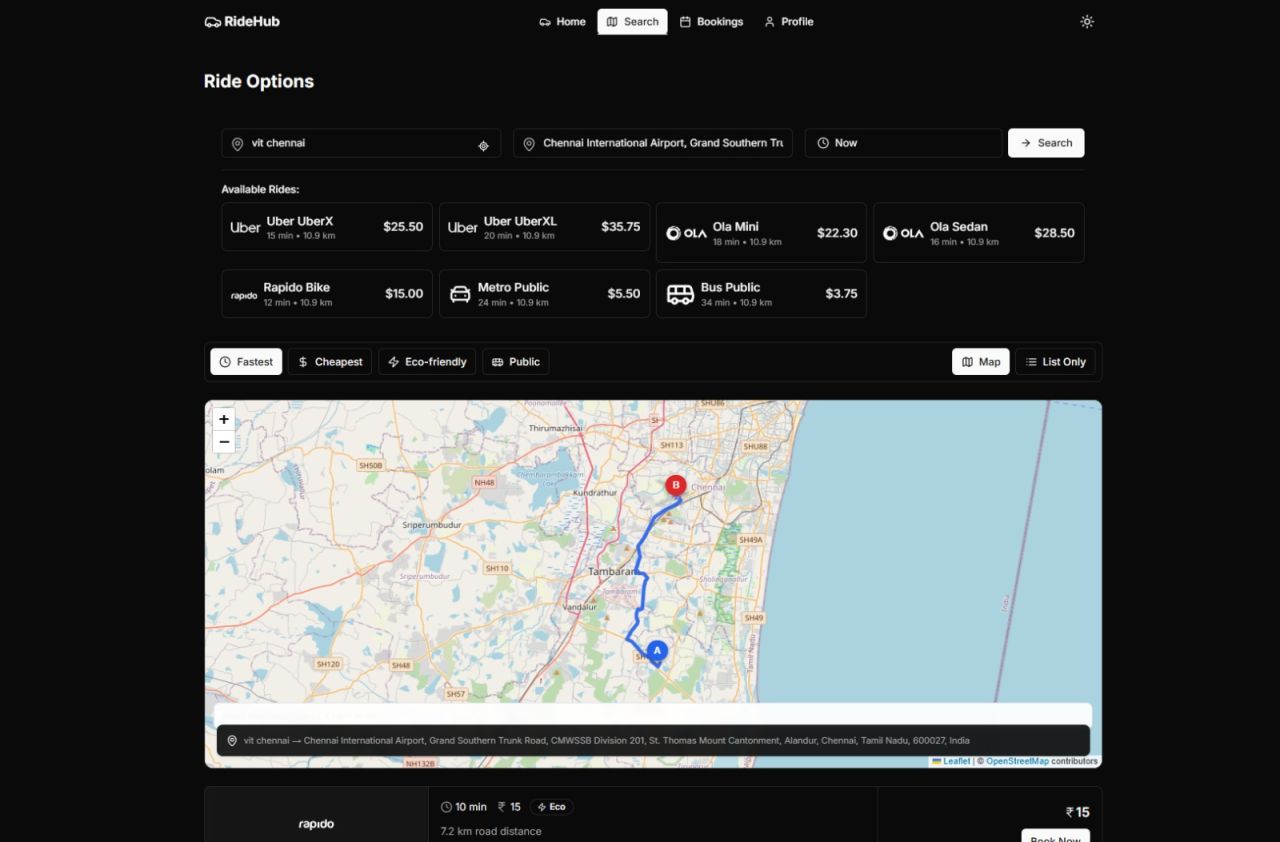Click the Uber logo on UberX card
This screenshot has height=842, width=1280.
pyautogui.click(x=245, y=227)
